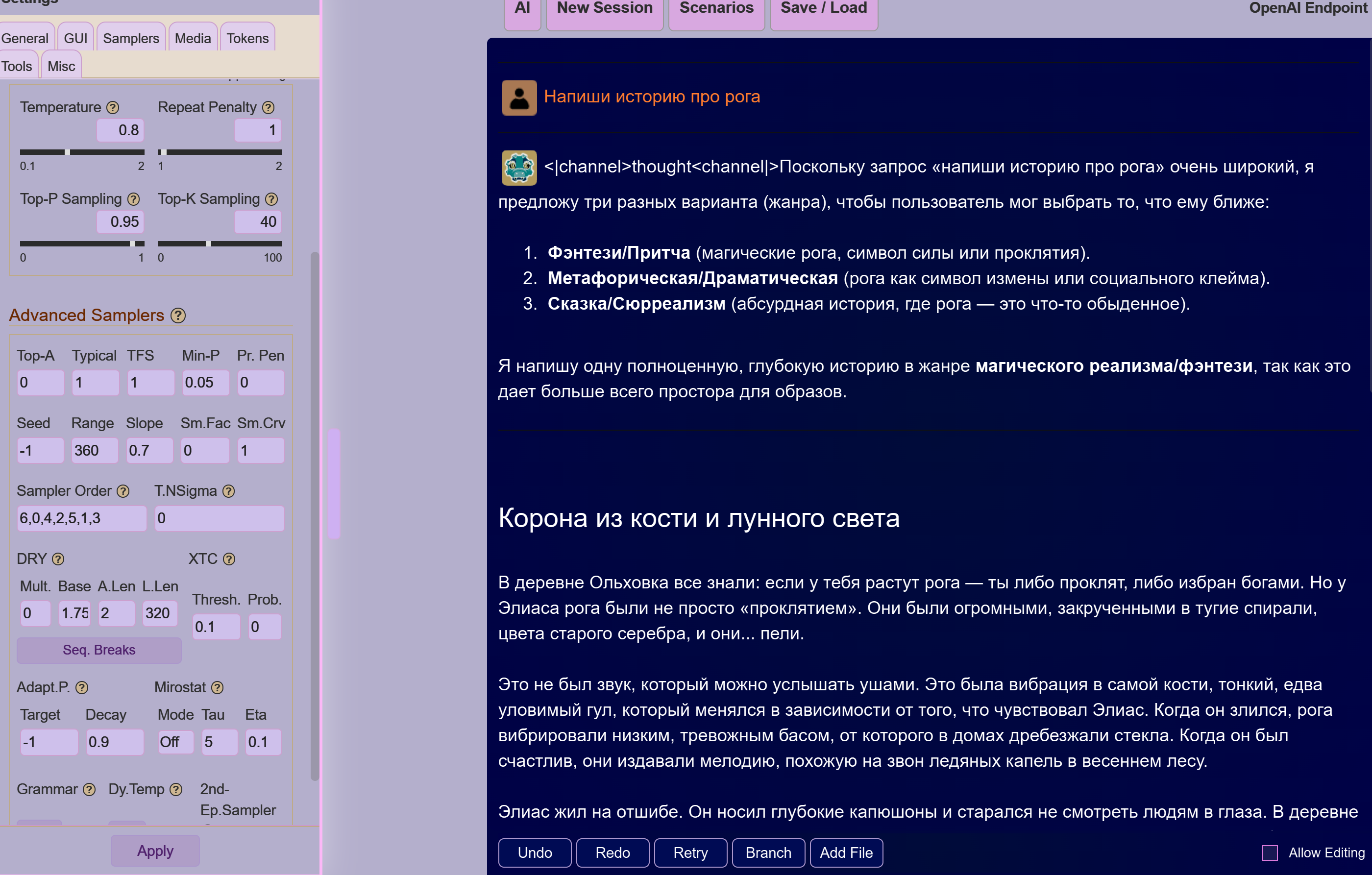Click the AI assistant avatar icon
The height and width of the screenshot is (875, 1372).
tap(519, 168)
